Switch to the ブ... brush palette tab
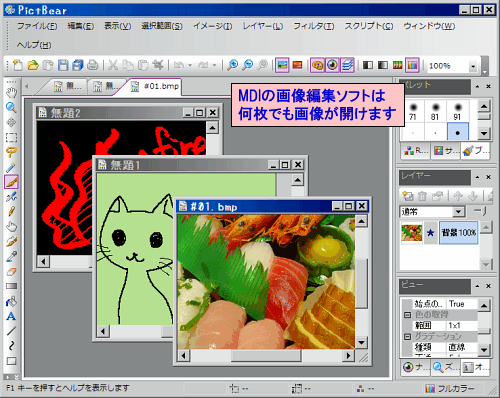This screenshot has height=398, width=500. pyautogui.click(x=476, y=151)
